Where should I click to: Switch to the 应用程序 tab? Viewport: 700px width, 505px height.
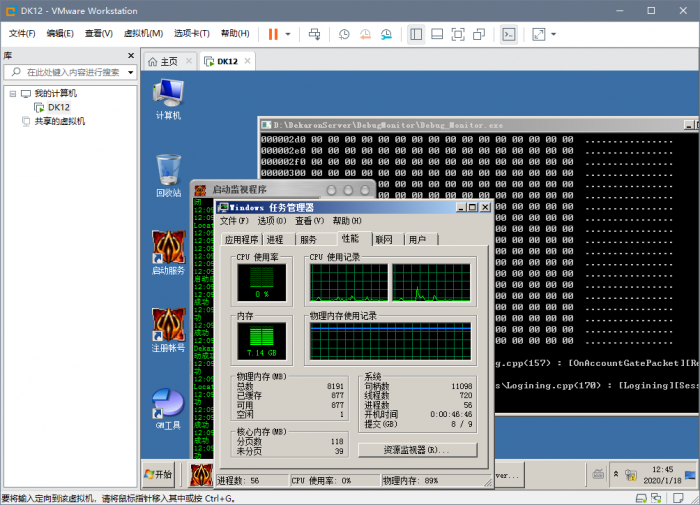(x=242, y=240)
